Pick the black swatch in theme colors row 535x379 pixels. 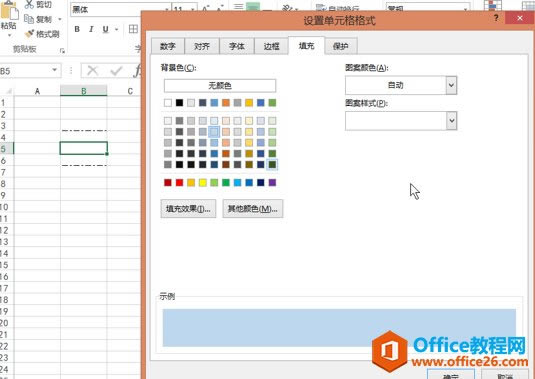179,103
